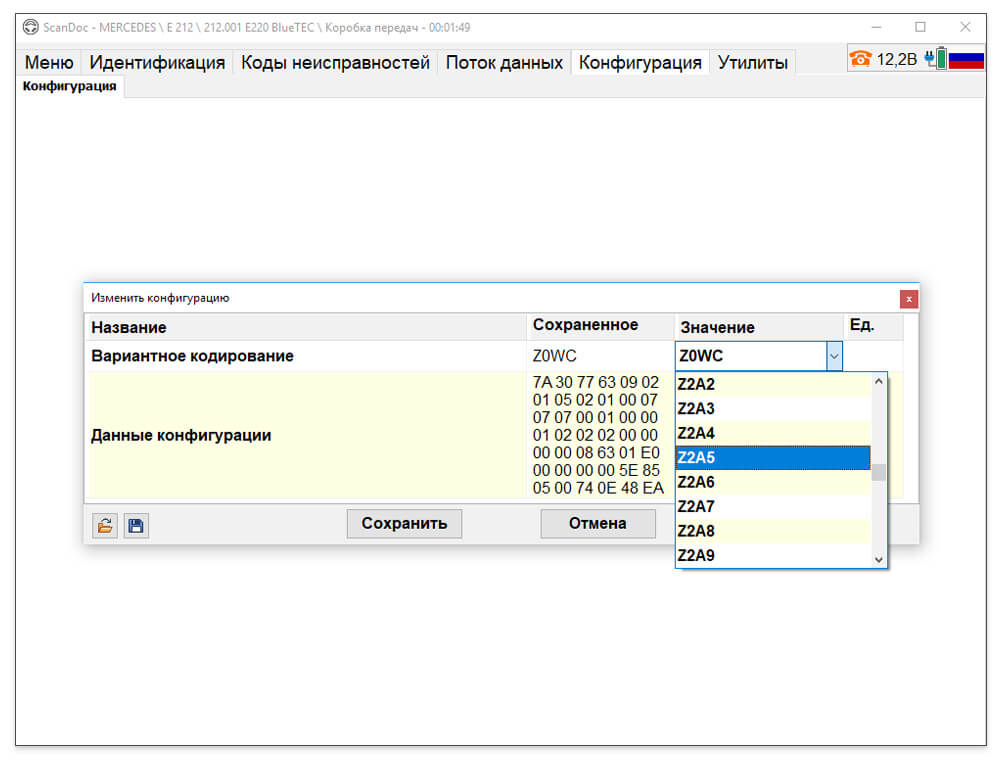
Task: Select Z2A5 in the dropdown list
Action: [x=772, y=457]
